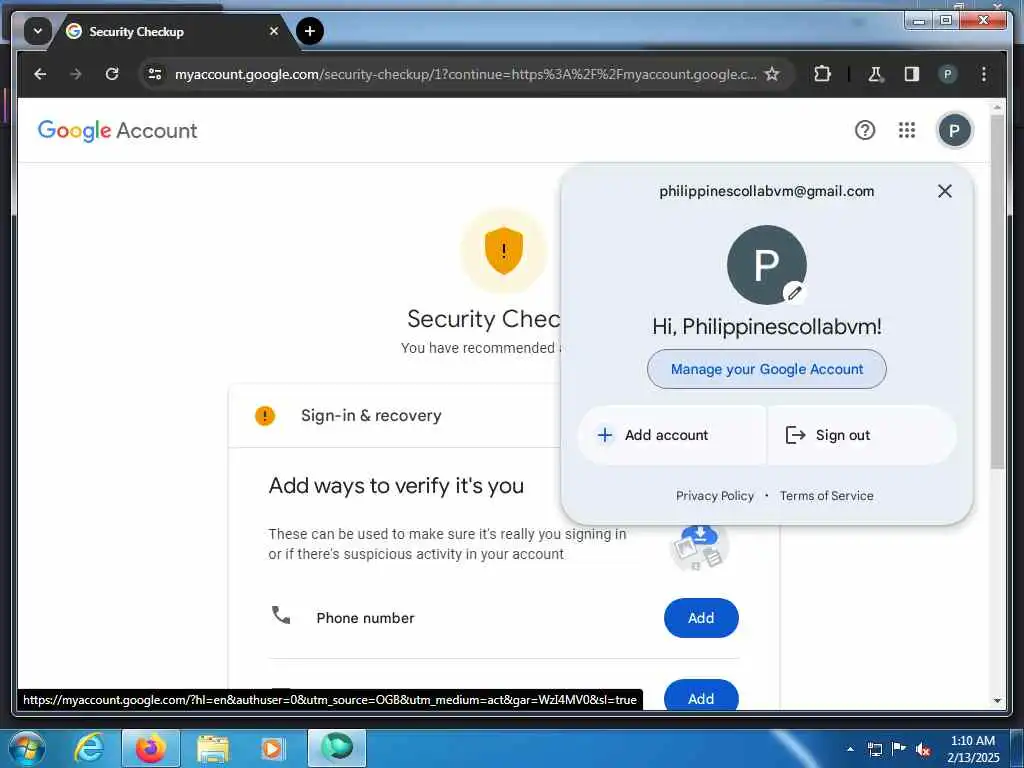Click the network tray icon
1024x768 pixels.
coord(874,749)
